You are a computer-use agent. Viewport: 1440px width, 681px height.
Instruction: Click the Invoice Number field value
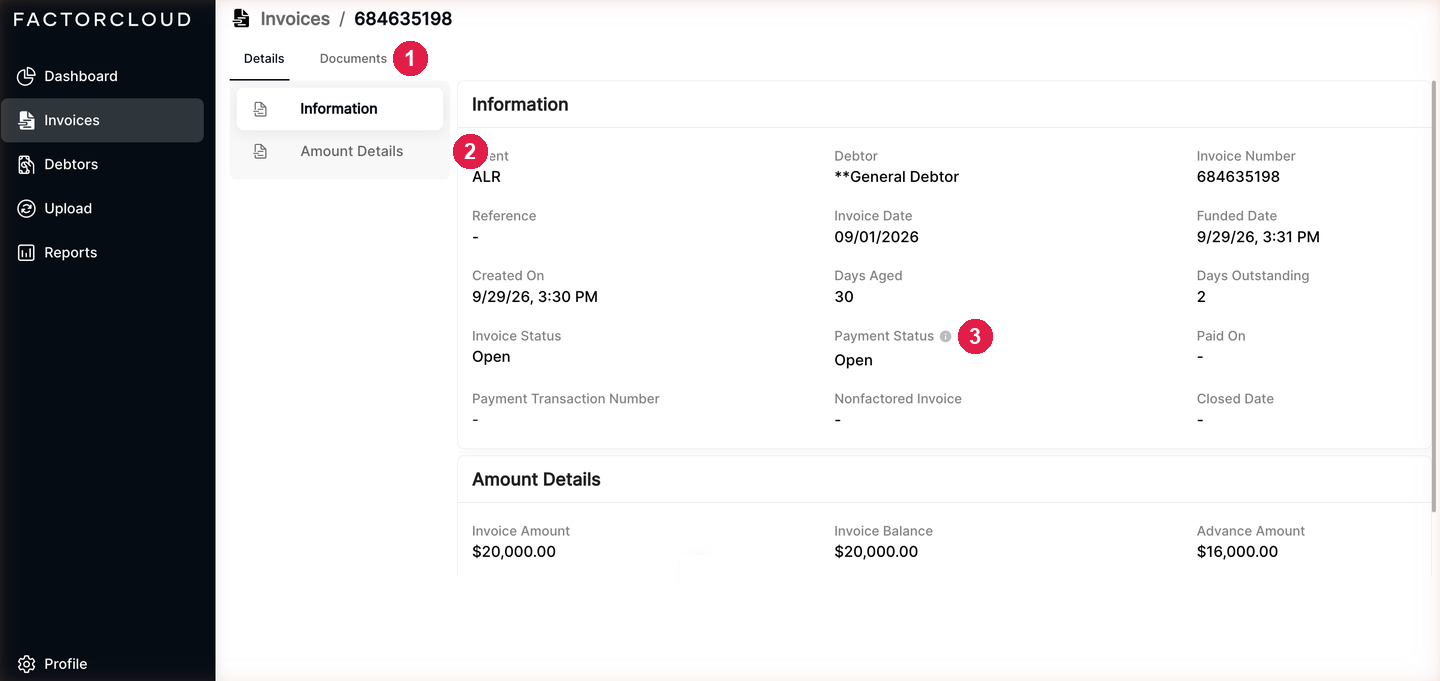[x=1238, y=177]
